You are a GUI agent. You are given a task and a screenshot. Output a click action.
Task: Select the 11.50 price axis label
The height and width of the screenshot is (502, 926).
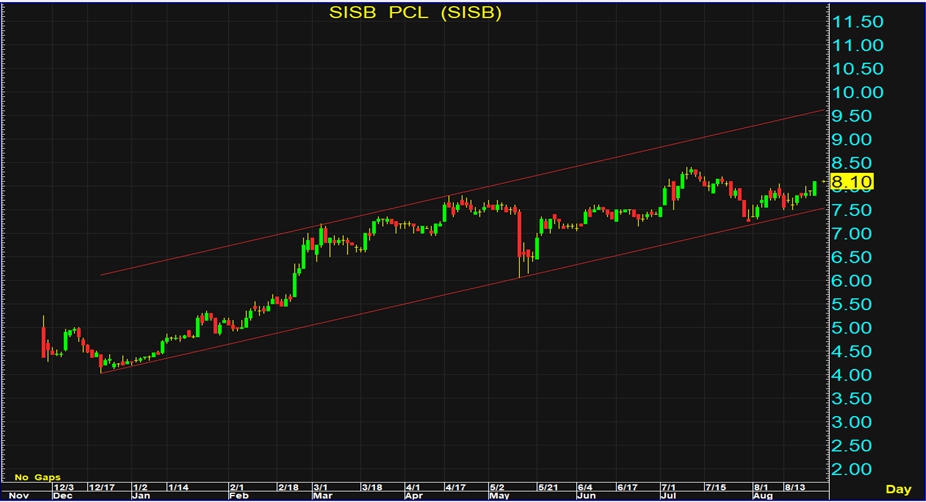pyautogui.click(x=857, y=22)
